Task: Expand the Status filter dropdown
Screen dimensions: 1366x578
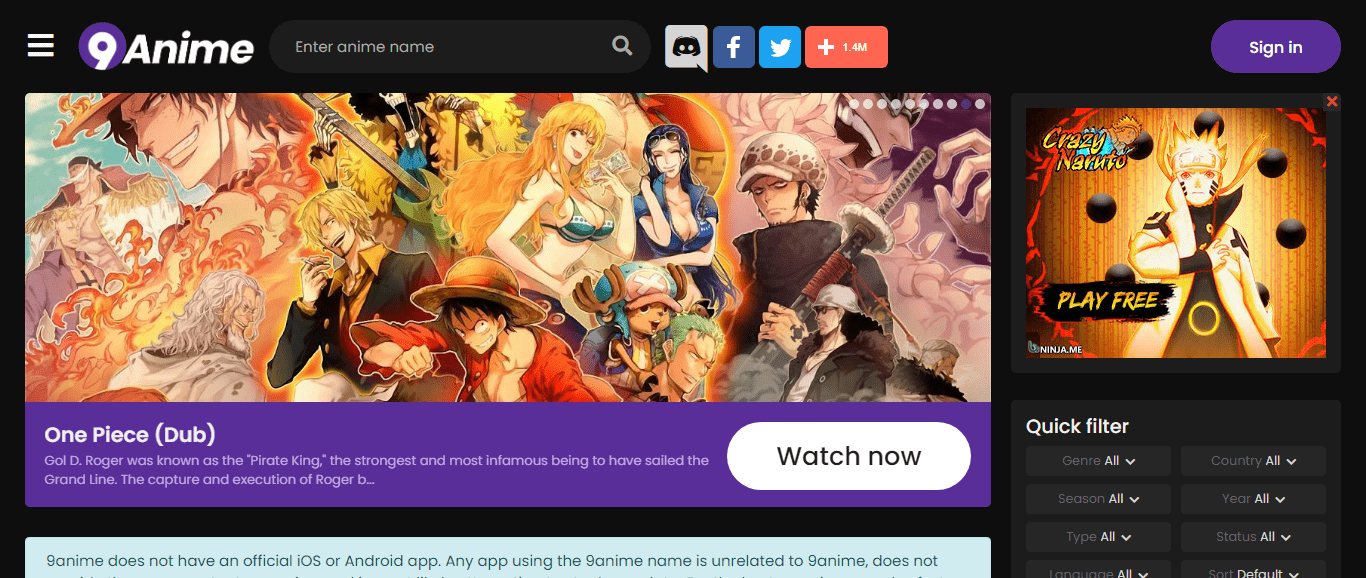Action: [1253, 537]
